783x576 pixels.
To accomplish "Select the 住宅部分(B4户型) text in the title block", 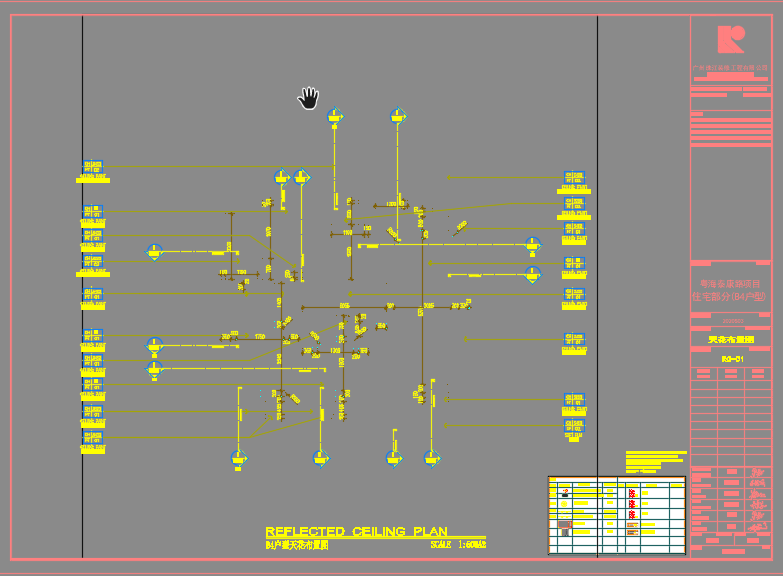I will point(729,296).
